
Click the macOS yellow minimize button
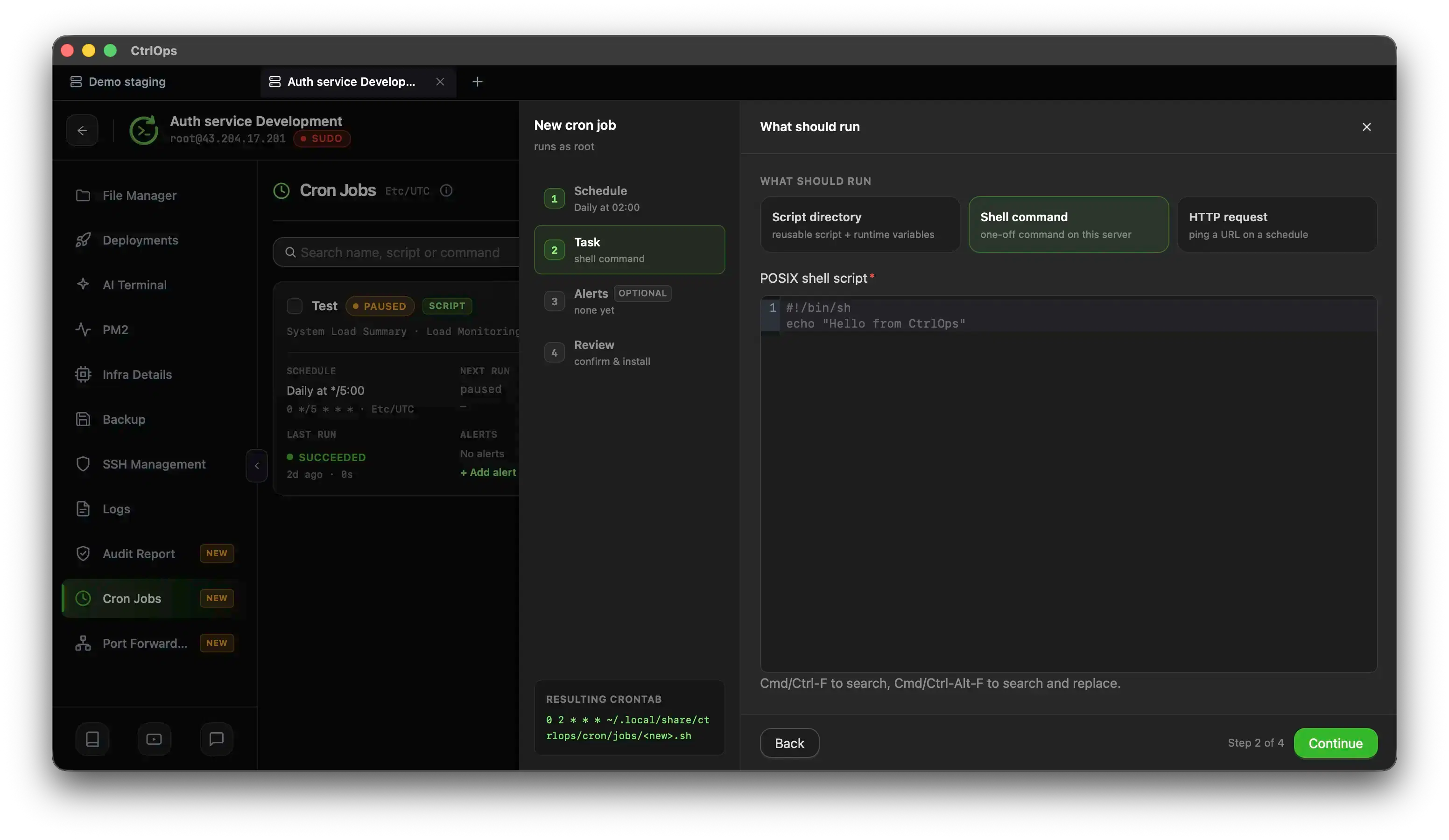pyautogui.click(x=89, y=50)
